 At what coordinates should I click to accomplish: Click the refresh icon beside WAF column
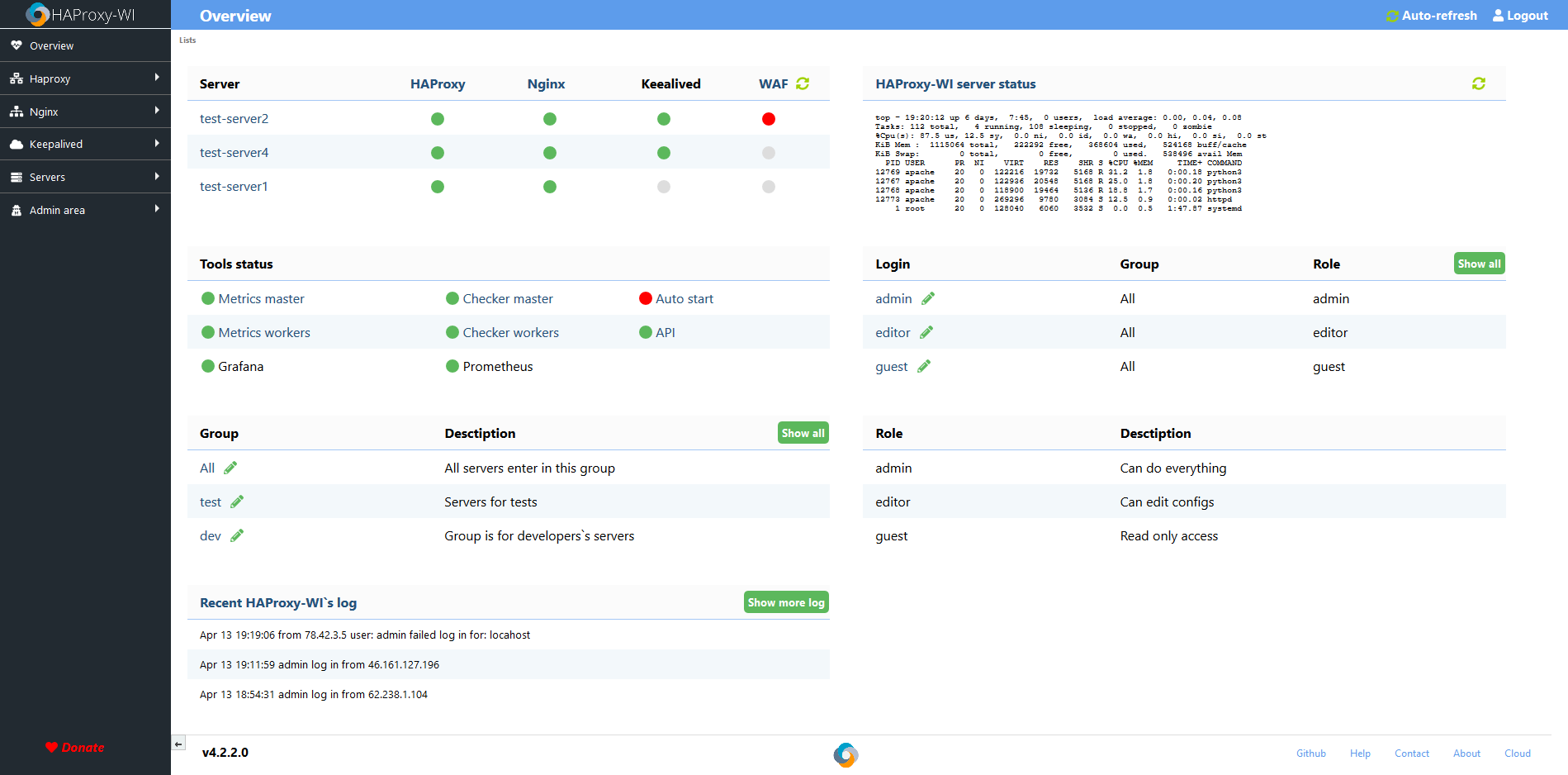tap(803, 83)
